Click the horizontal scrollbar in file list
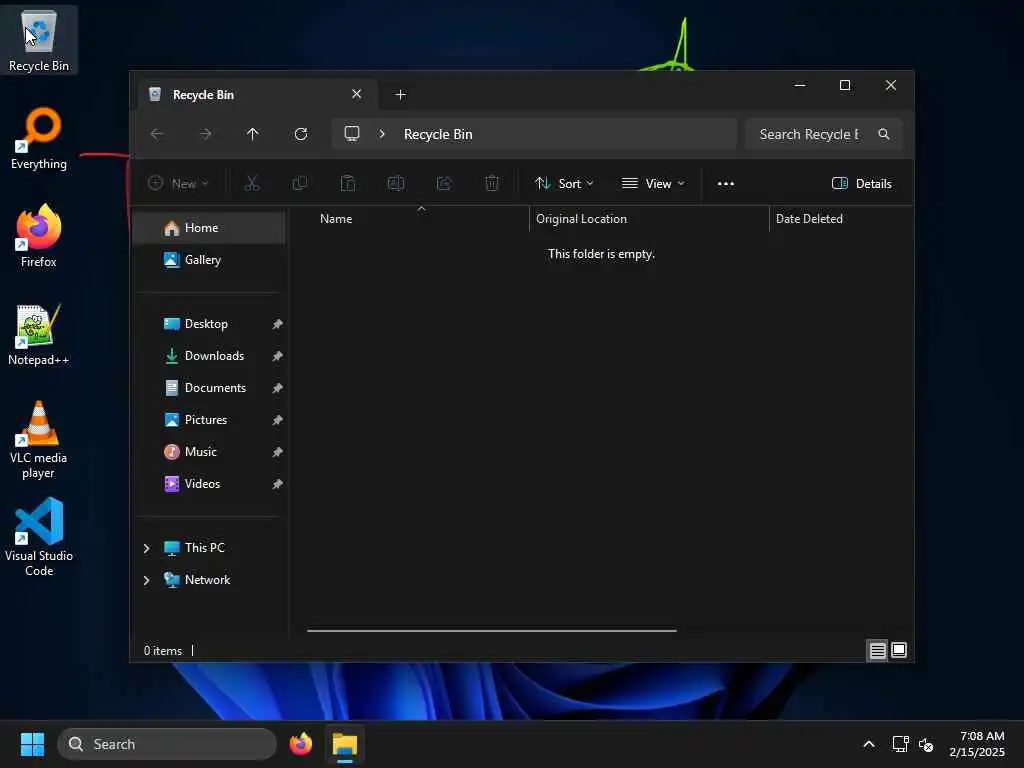Image resolution: width=1024 pixels, height=768 pixels. [492, 631]
